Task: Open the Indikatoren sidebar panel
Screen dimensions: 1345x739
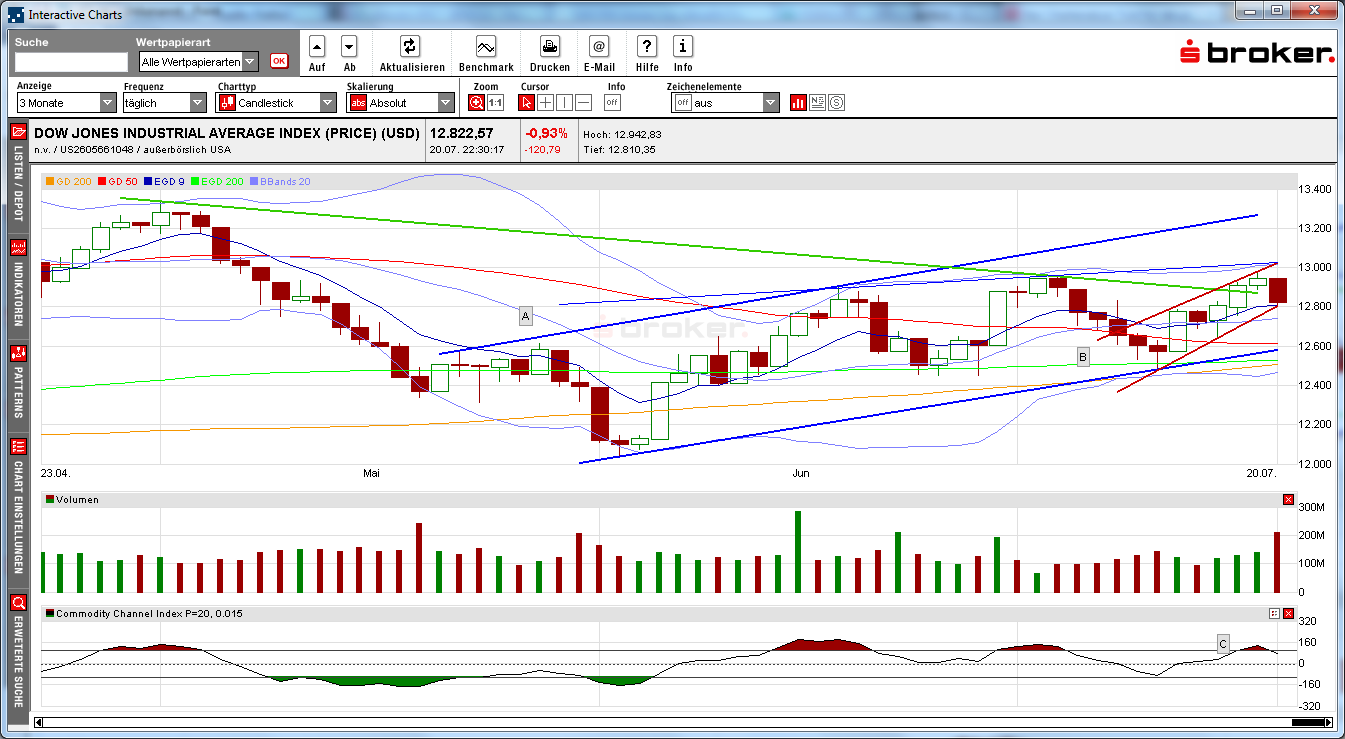Action: coord(18,285)
